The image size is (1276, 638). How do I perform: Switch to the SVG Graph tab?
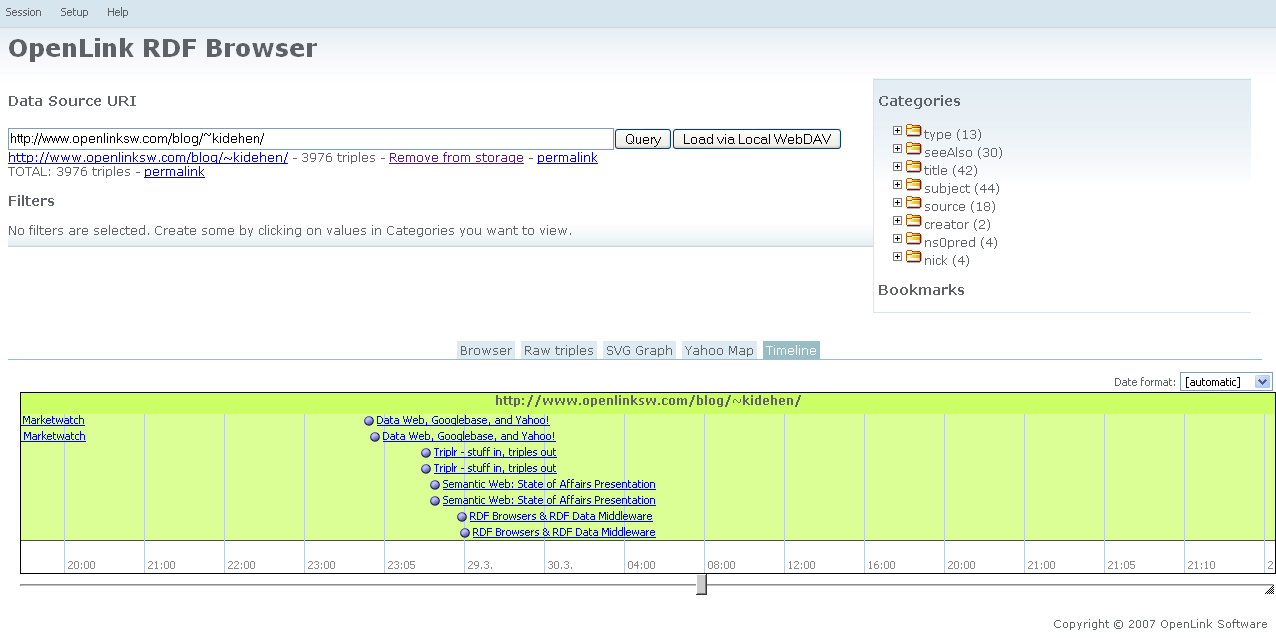click(x=639, y=350)
